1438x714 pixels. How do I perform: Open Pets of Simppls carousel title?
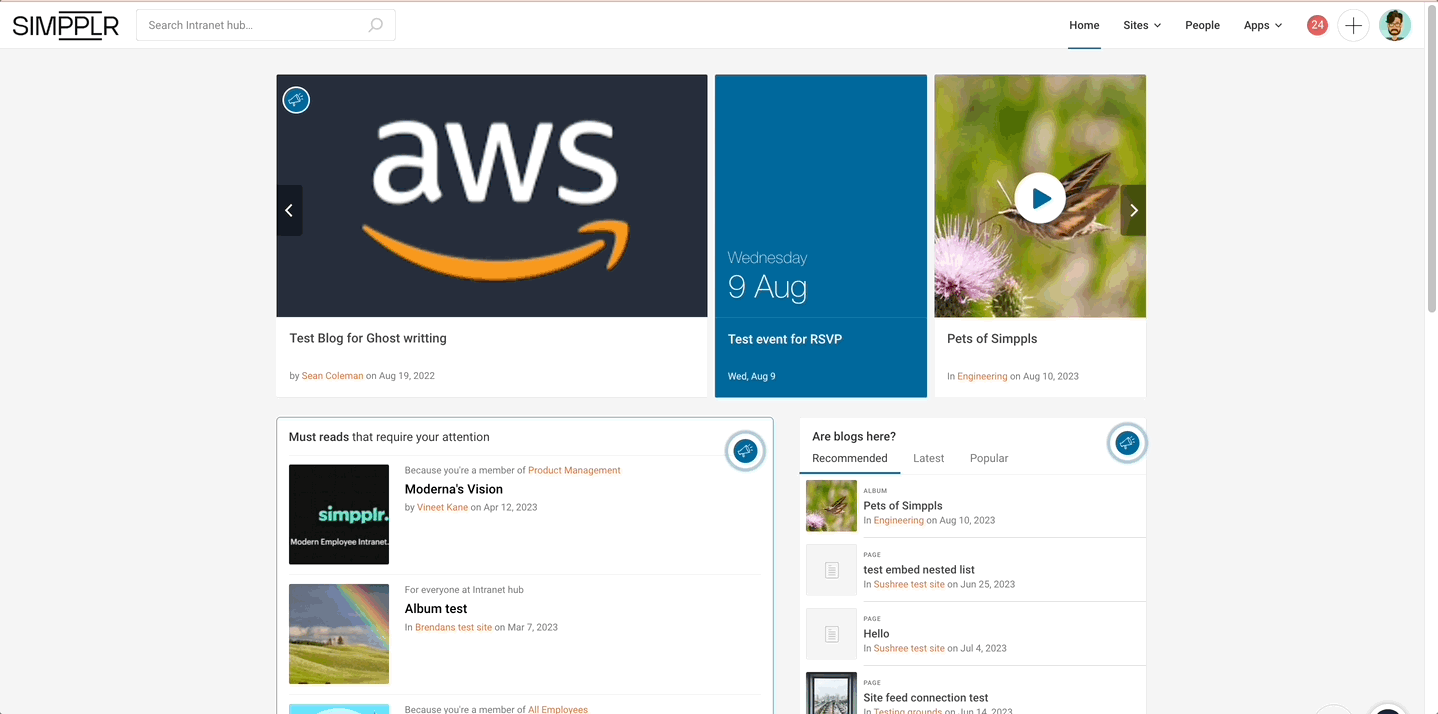(x=992, y=339)
